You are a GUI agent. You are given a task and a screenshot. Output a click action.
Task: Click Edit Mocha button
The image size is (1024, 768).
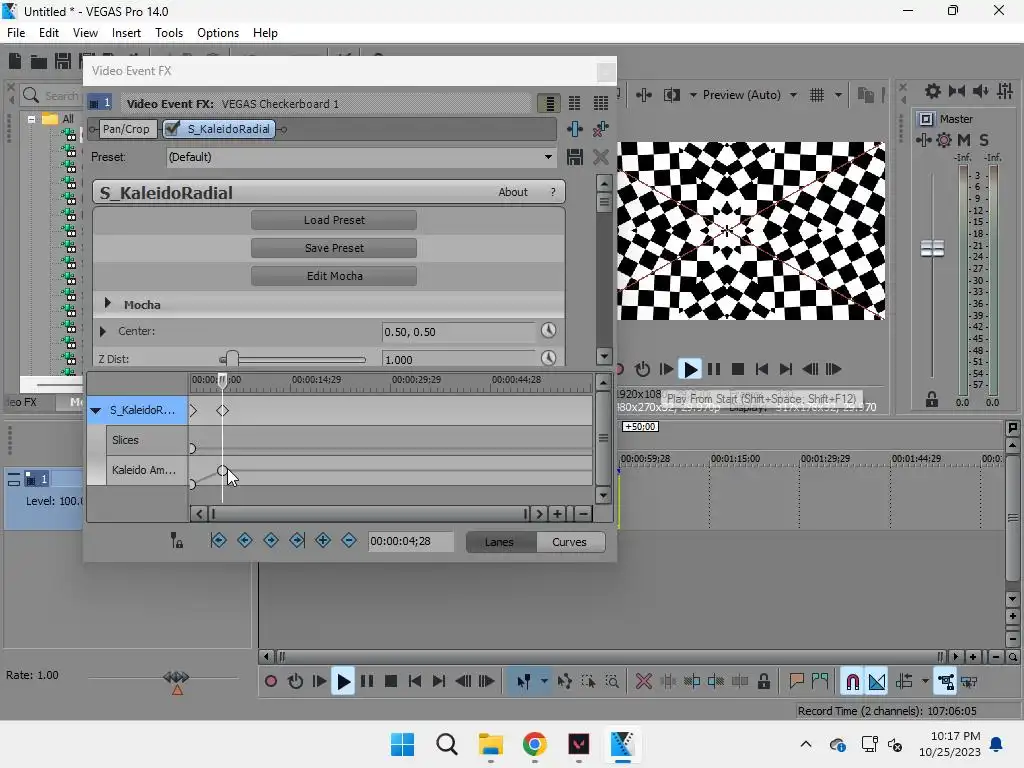pos(334,276)
